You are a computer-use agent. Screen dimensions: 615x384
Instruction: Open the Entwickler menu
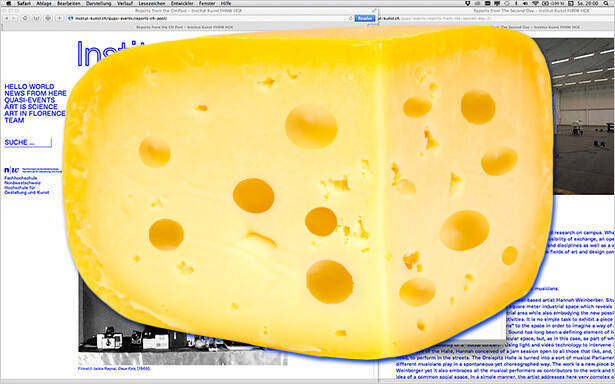(182, 3)
